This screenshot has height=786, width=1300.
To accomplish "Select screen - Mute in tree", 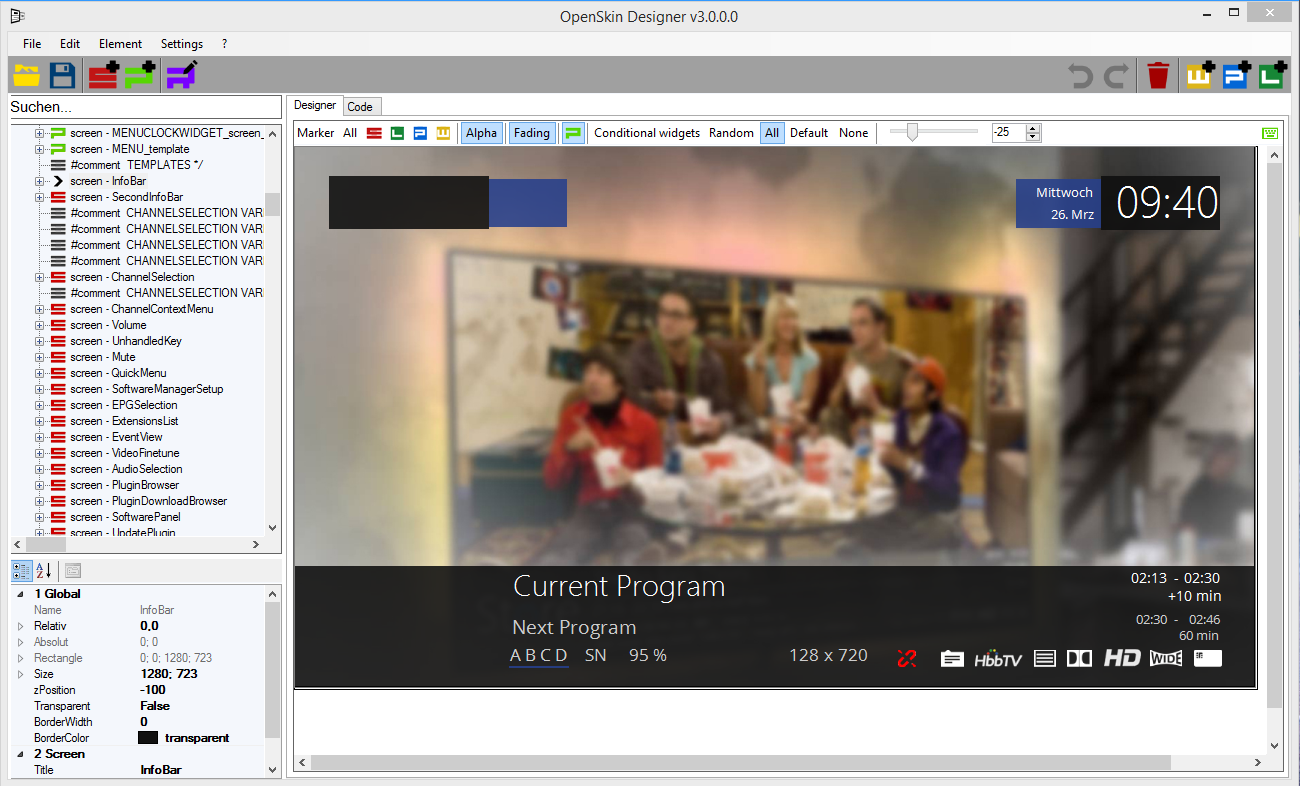I will pos(103,357).
